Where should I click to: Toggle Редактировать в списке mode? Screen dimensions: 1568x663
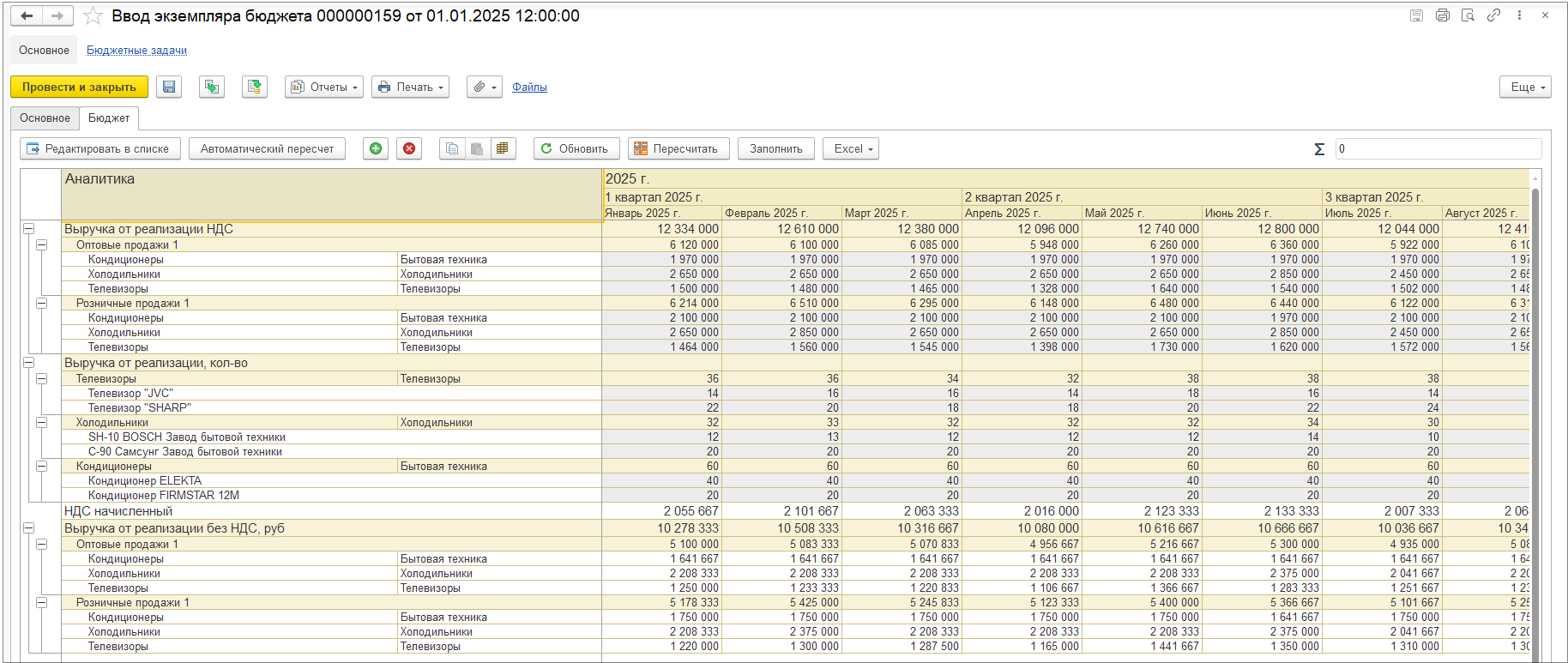click(x=100, y=148)
